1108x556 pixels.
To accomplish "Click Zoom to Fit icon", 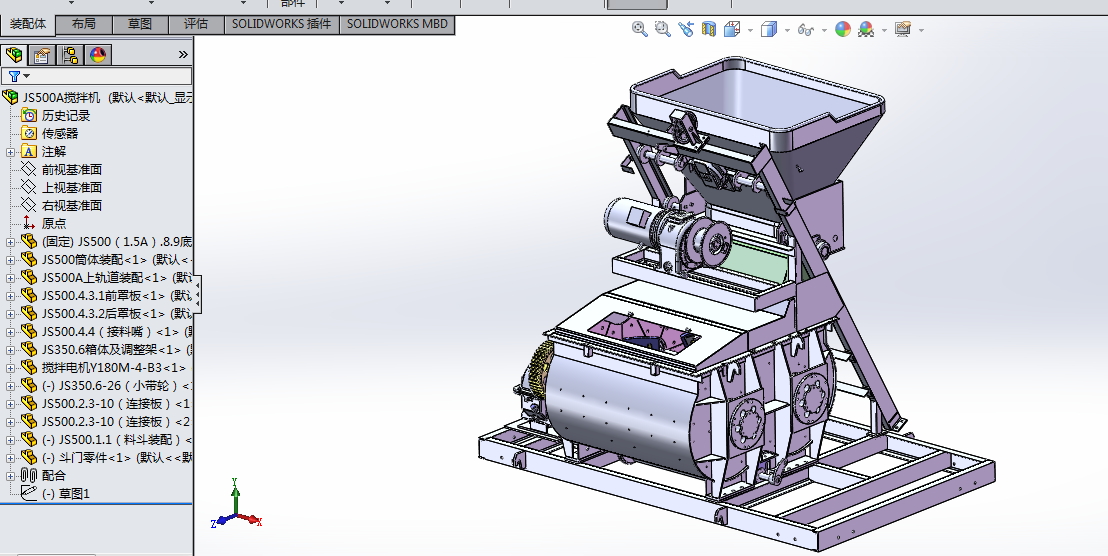I will [x=639, y=30].
